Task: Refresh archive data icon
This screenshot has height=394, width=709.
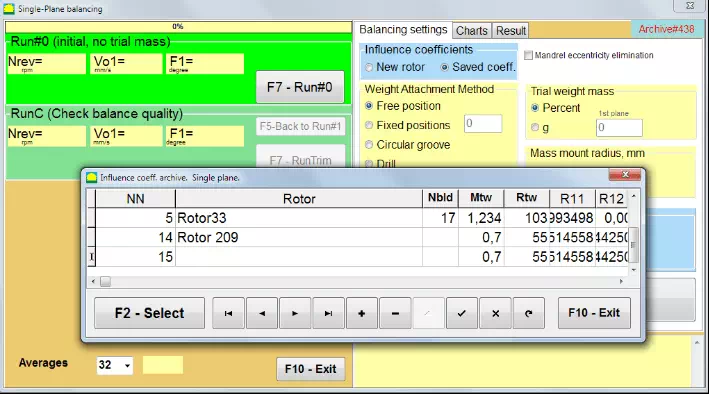Action: pos(529,313)
